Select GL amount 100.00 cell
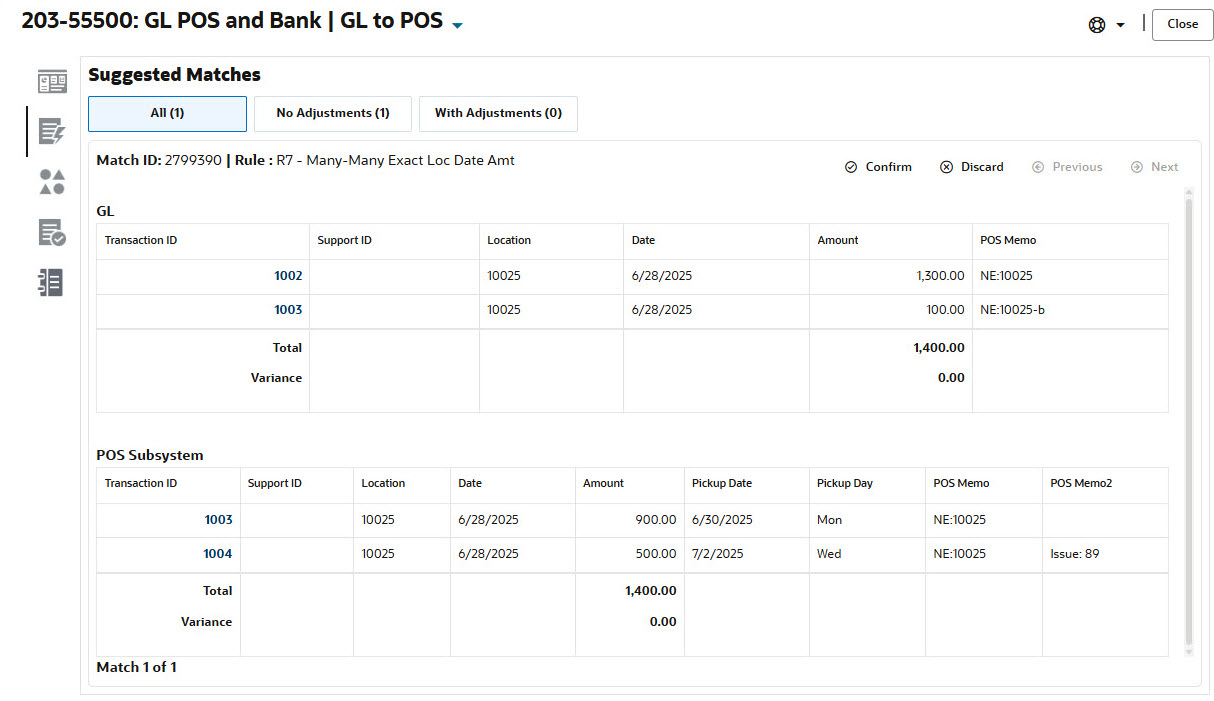This screenshot has height=701, width=1214. click(x=891, y=310)
